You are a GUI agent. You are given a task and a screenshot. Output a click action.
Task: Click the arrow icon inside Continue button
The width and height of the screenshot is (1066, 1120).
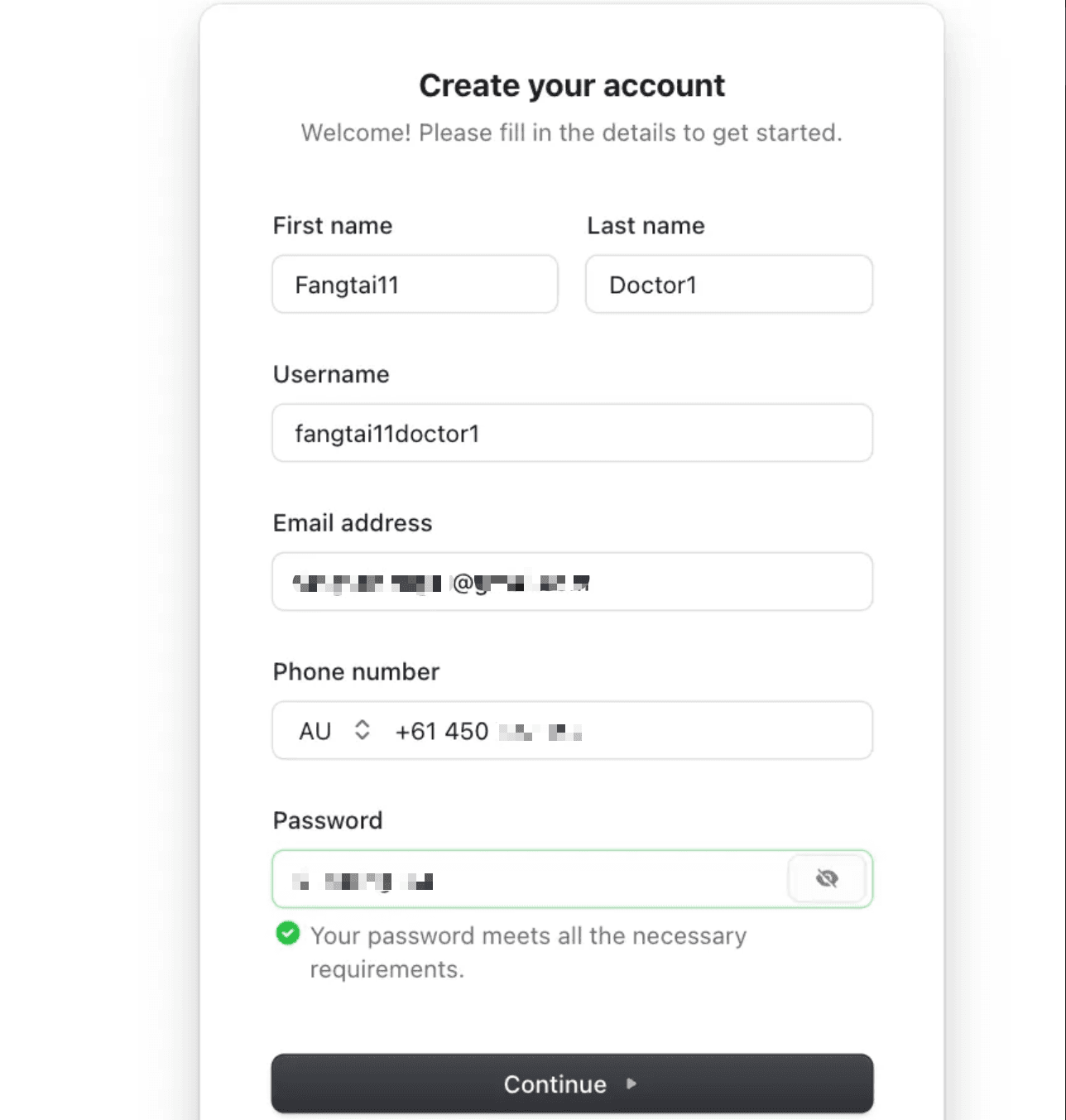pyautogui.click(x=631, y=1084)
